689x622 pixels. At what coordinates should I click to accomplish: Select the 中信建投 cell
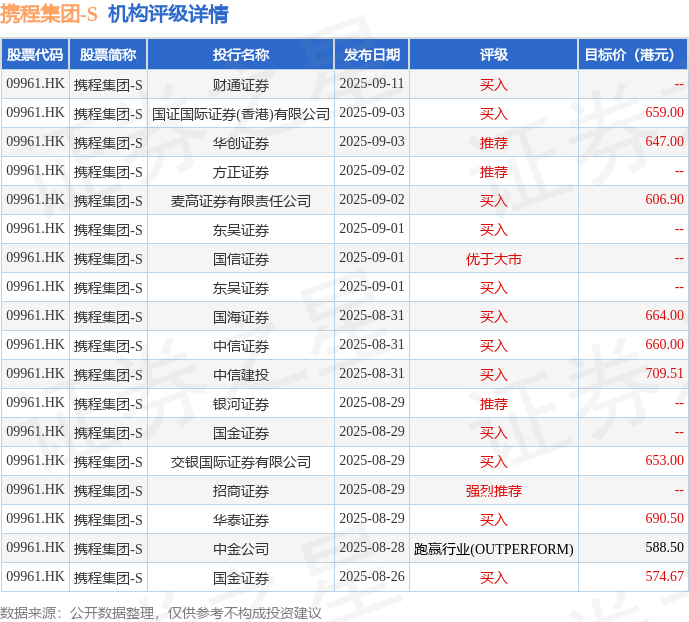coord(241,375)
